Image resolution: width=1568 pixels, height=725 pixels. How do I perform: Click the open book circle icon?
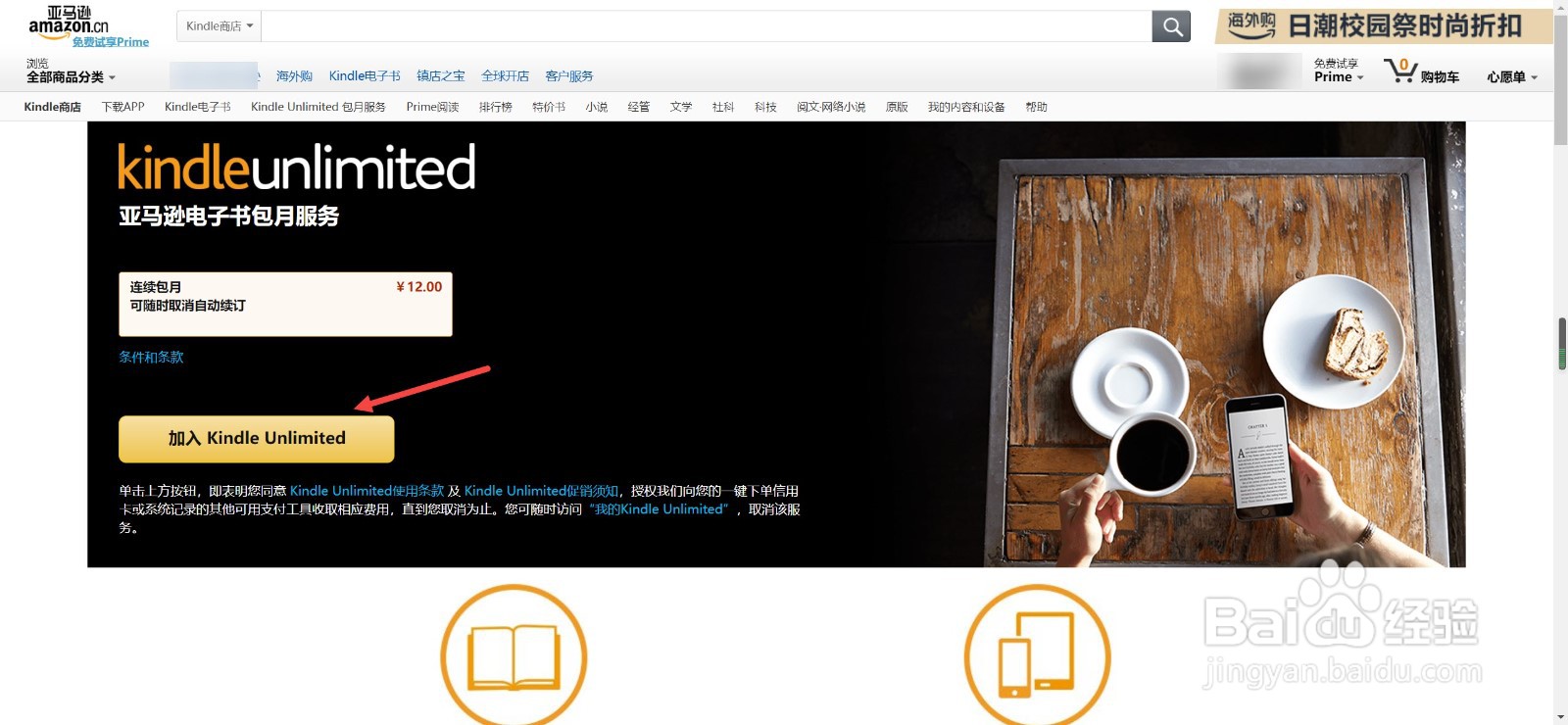(x=514, y=657)
